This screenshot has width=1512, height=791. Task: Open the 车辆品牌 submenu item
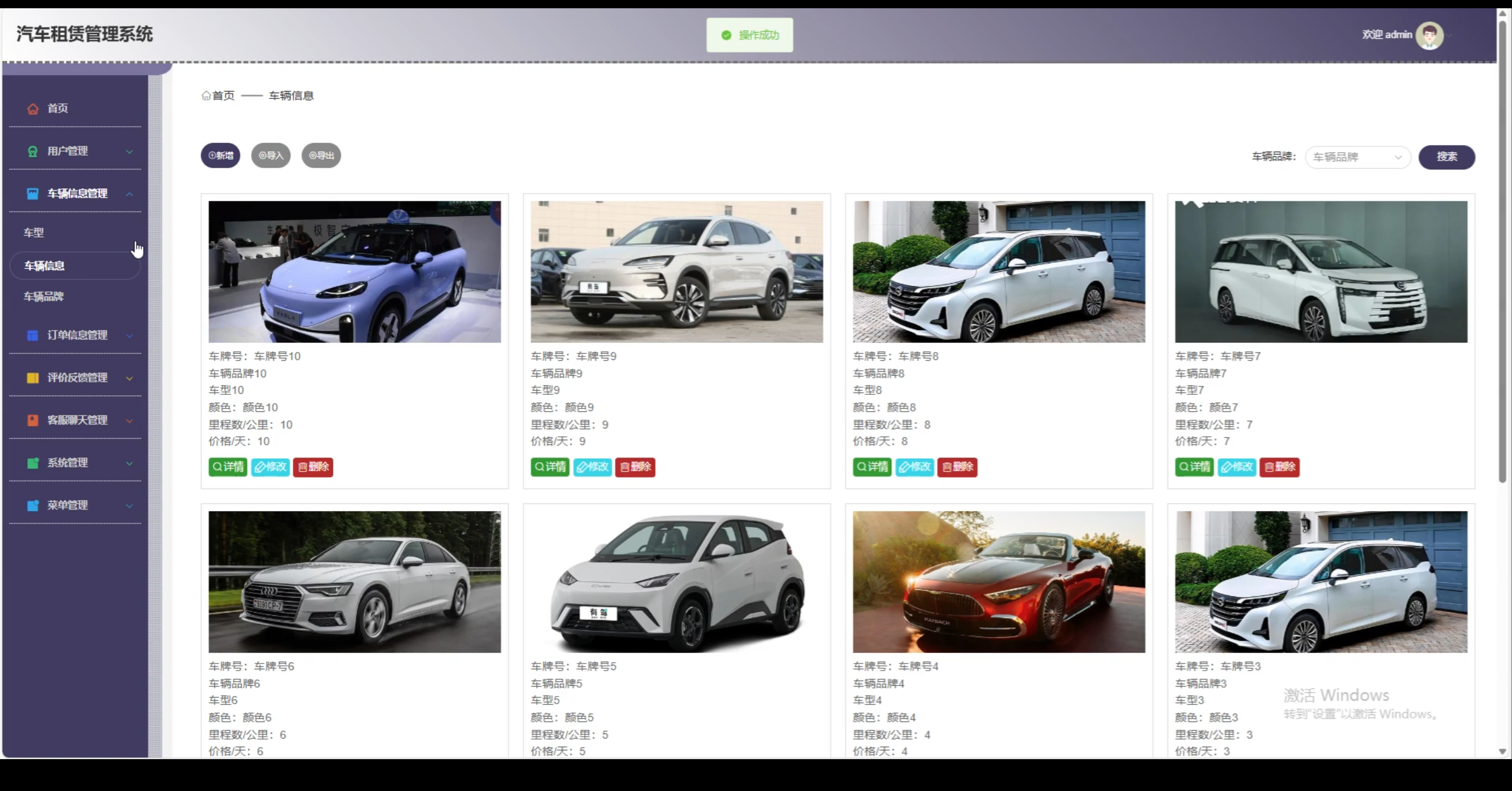(x=44, y=296)
